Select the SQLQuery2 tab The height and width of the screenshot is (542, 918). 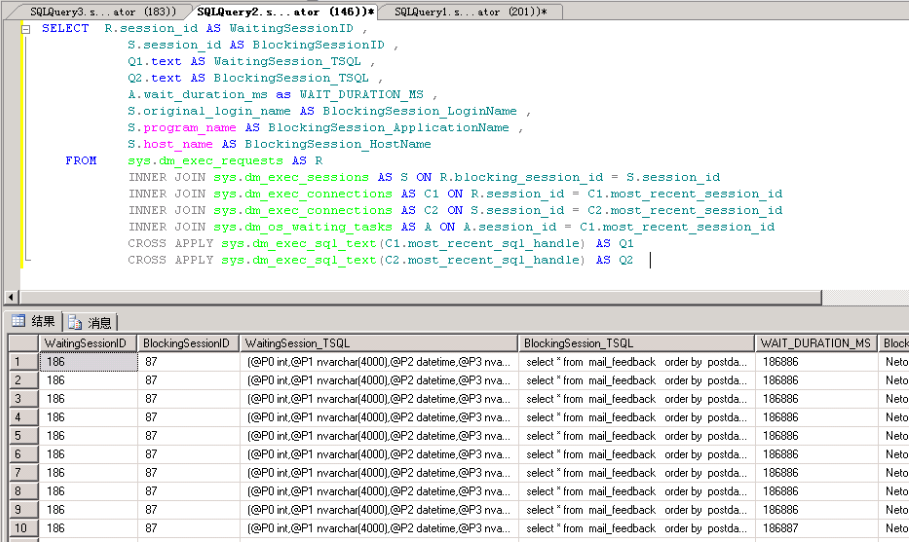point(285,12)
